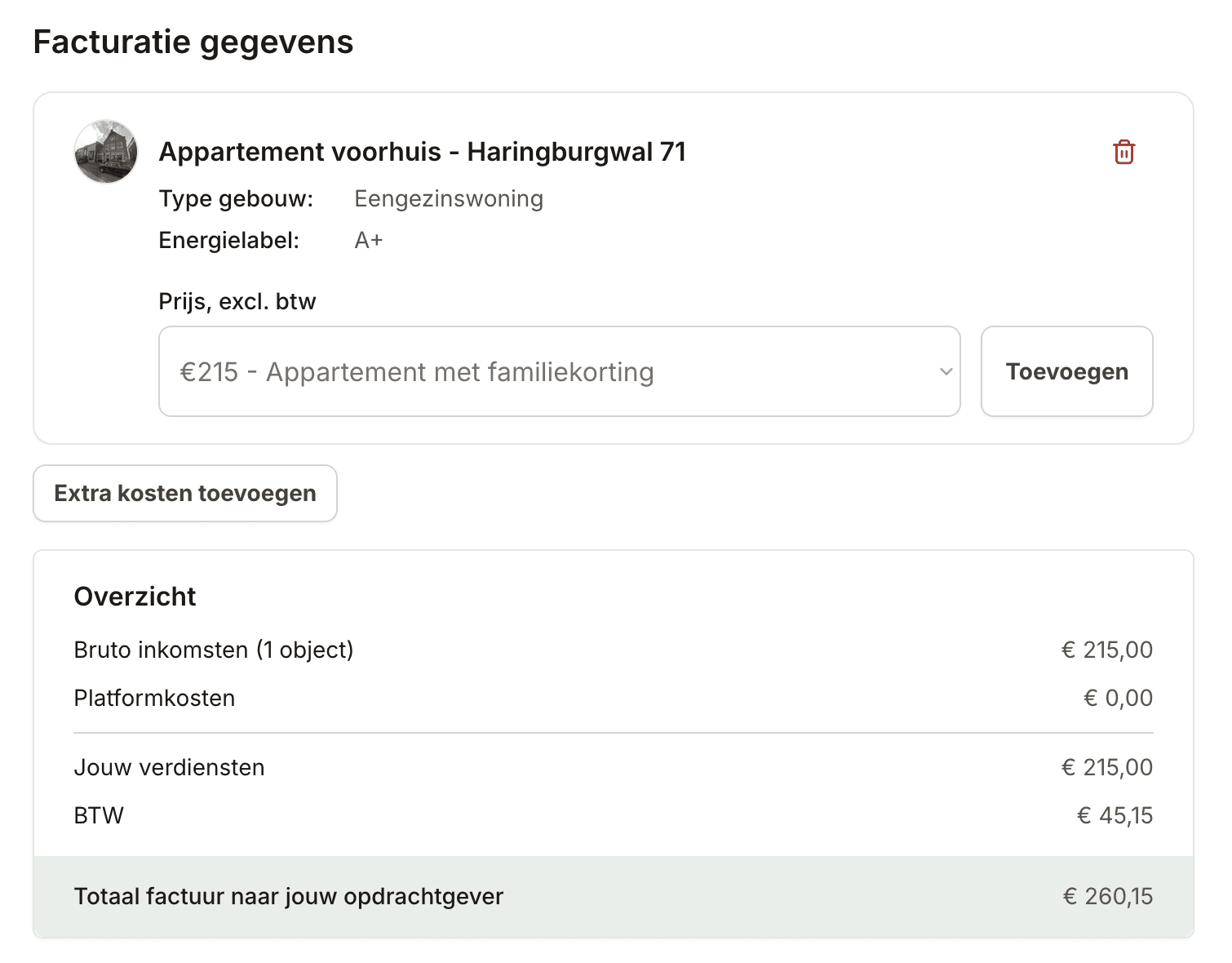The width and height of the screenshot is (1232, 963).
Task: Click the A+ energy label value
Action: pyautogui.click(x=369, y=240)
